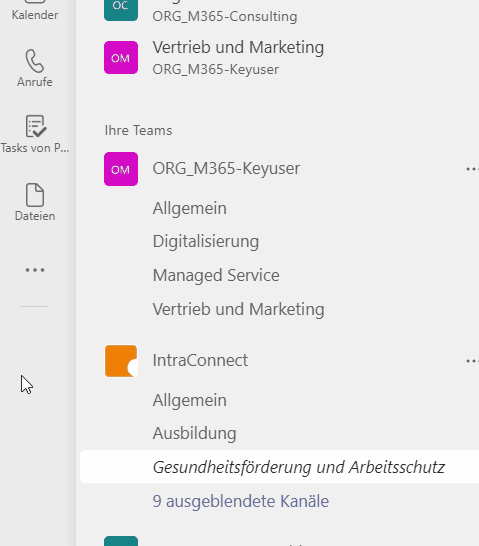Open the Dateien files icon
The height and width of the screenshot is (546, 479).
pos(35,195)
